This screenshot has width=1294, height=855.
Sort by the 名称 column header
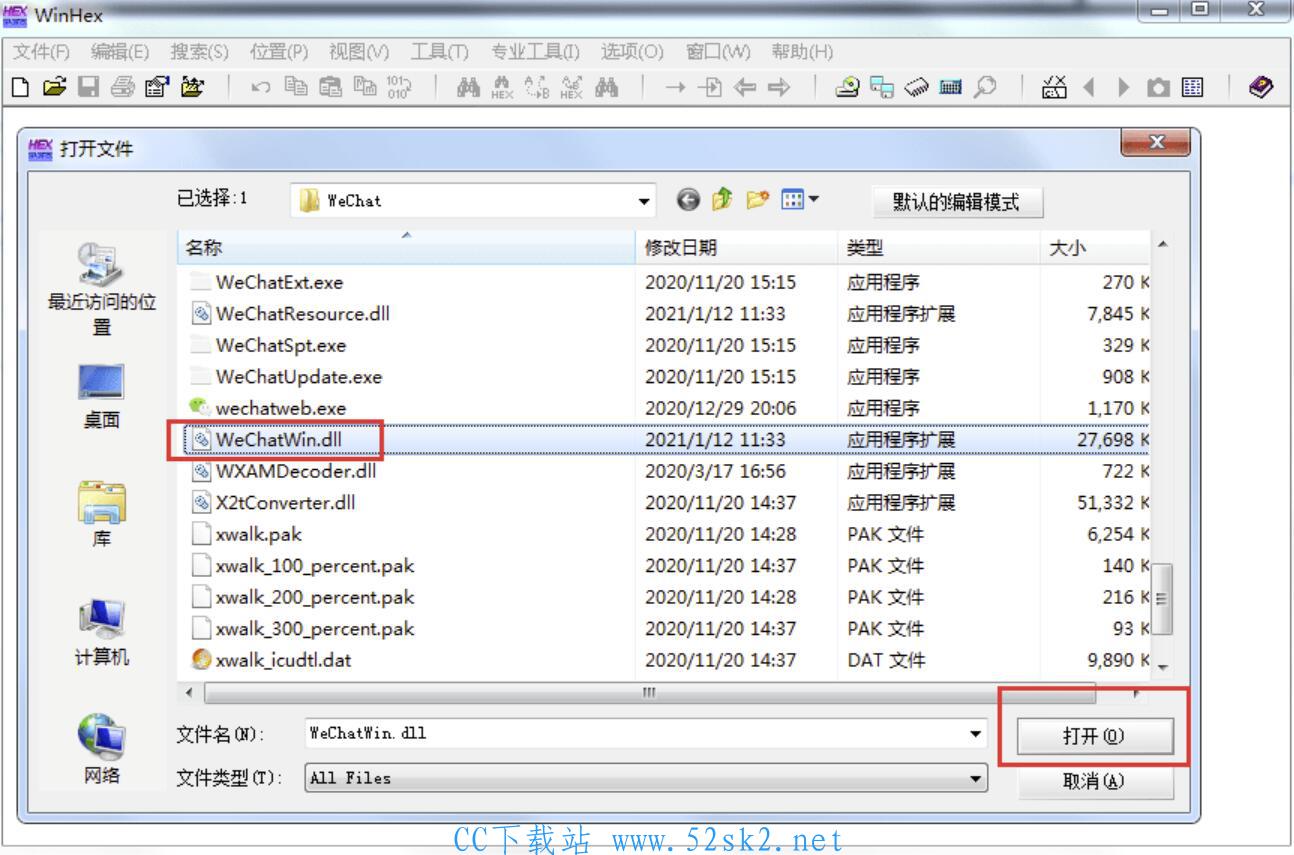[x=407, y=248]
